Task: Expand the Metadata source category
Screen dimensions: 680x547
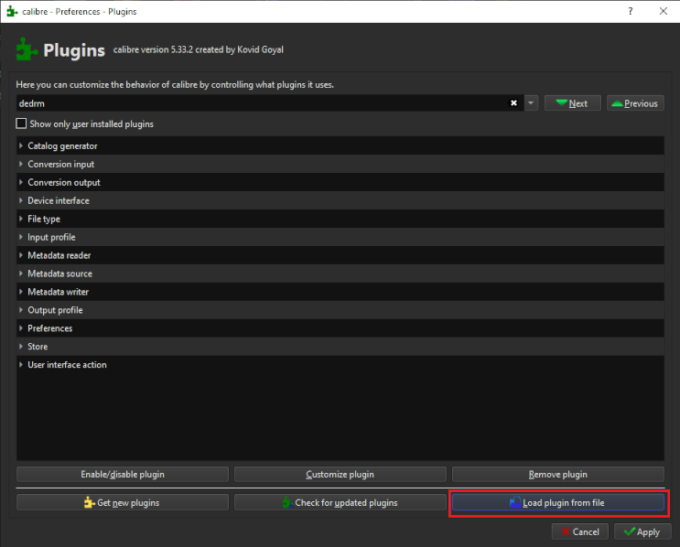Action: pos(21,274)
